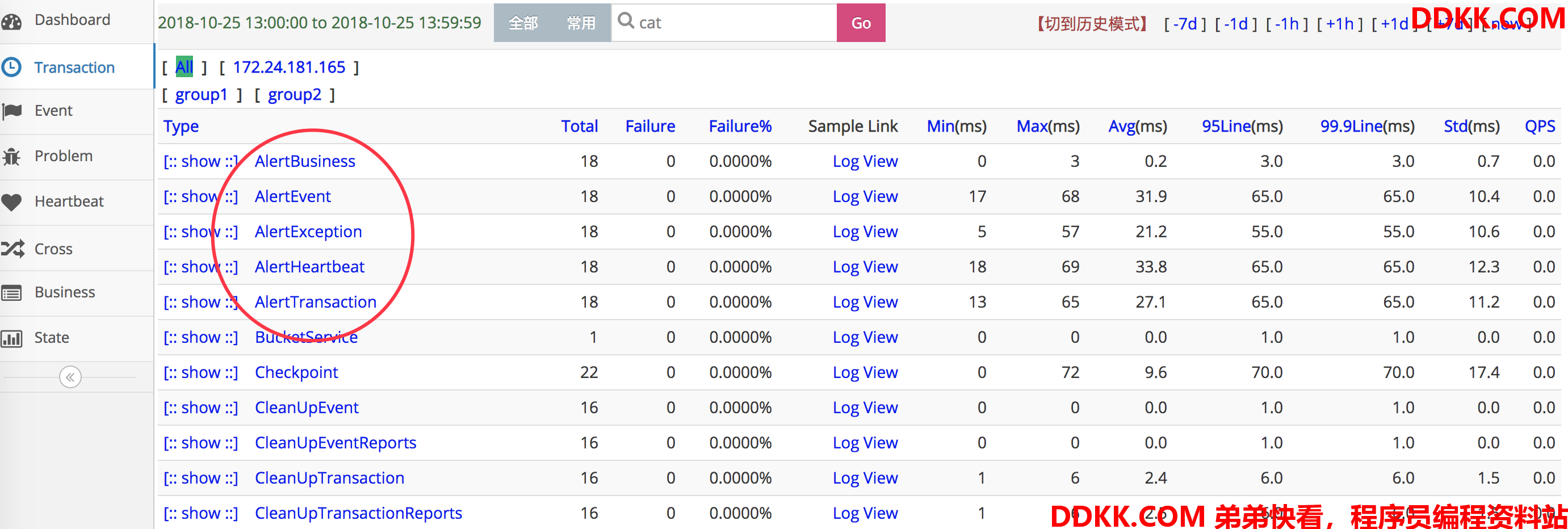Open Log View for AlertHeartbeat row
This screenshot has width=1568, height=529.
865,267
